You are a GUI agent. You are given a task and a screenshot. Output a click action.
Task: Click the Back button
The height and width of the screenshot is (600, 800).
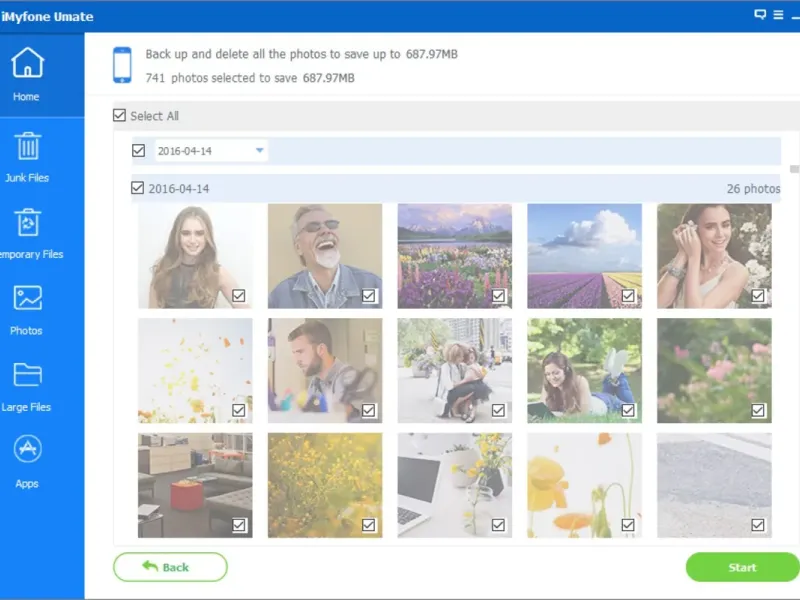tap(170, 567)
